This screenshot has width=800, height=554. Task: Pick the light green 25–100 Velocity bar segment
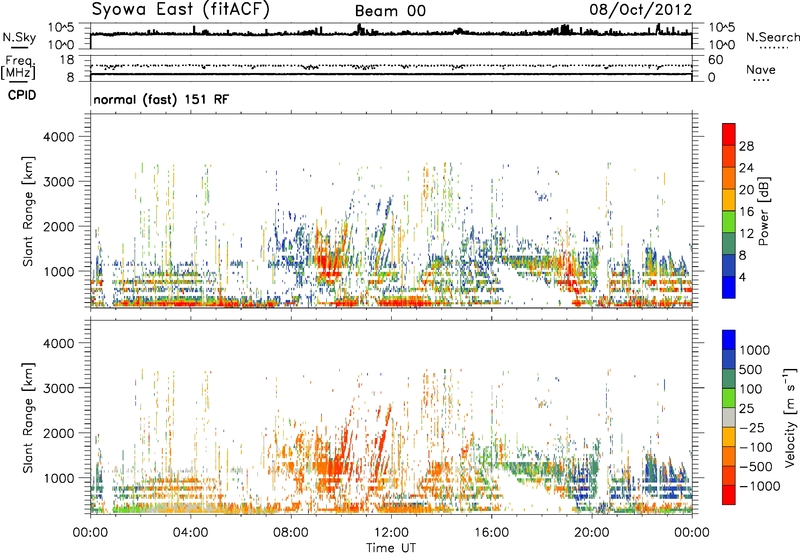[729, 398]
